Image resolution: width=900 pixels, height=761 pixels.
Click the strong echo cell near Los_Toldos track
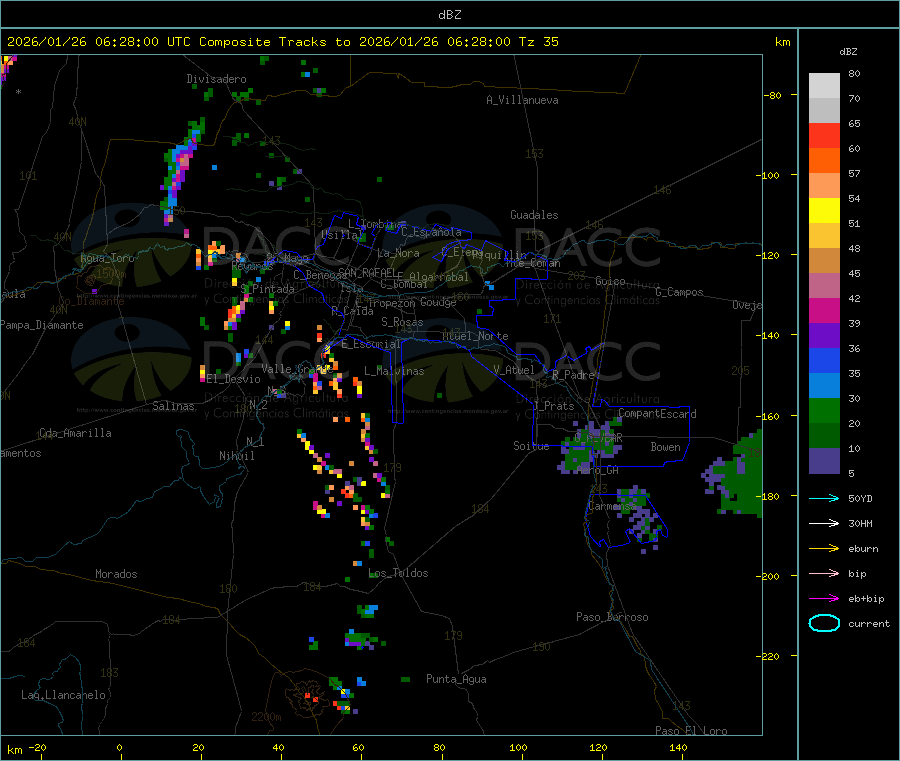pos(348,491)
